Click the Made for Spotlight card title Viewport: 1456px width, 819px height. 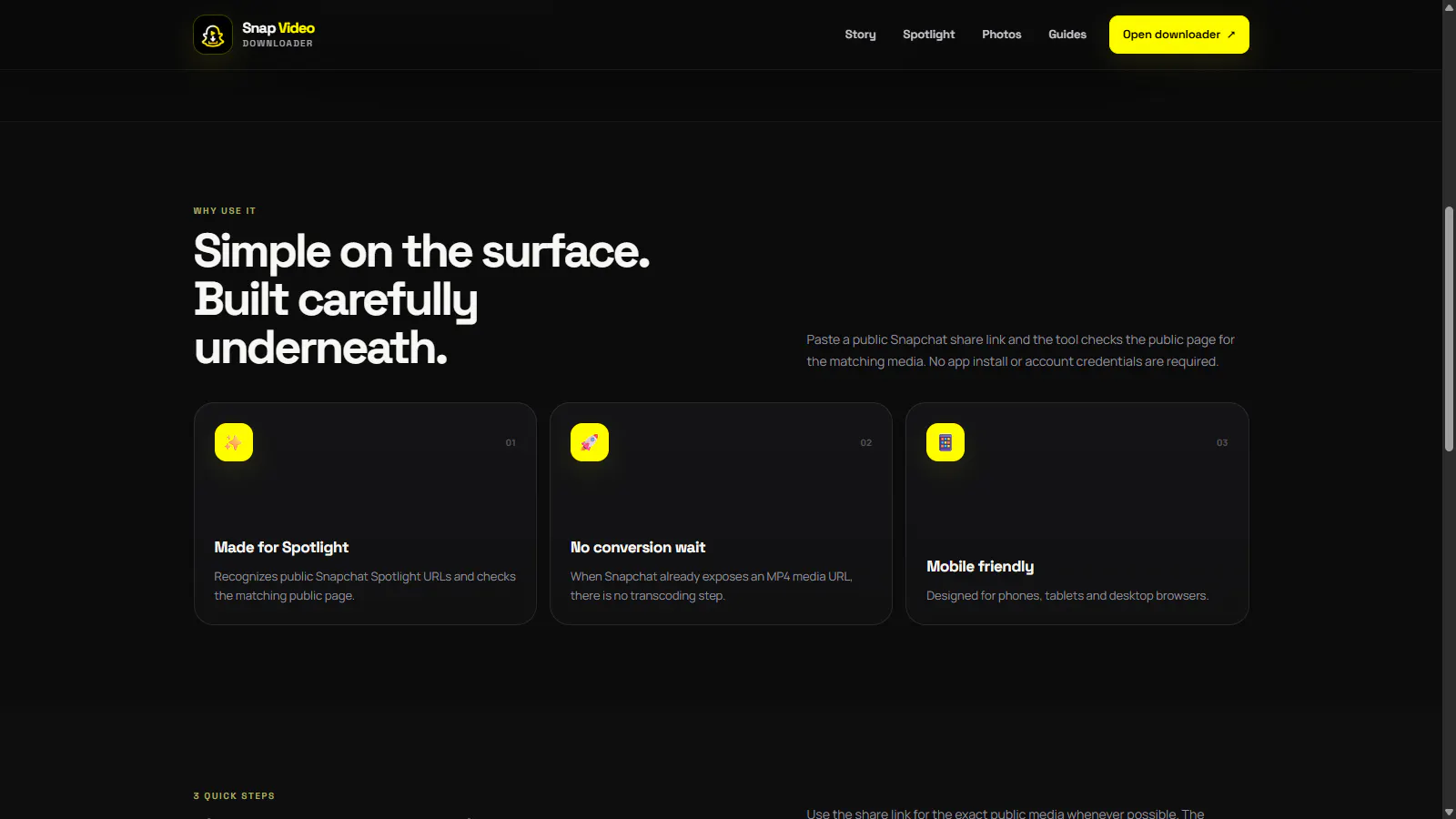point(281,547)
